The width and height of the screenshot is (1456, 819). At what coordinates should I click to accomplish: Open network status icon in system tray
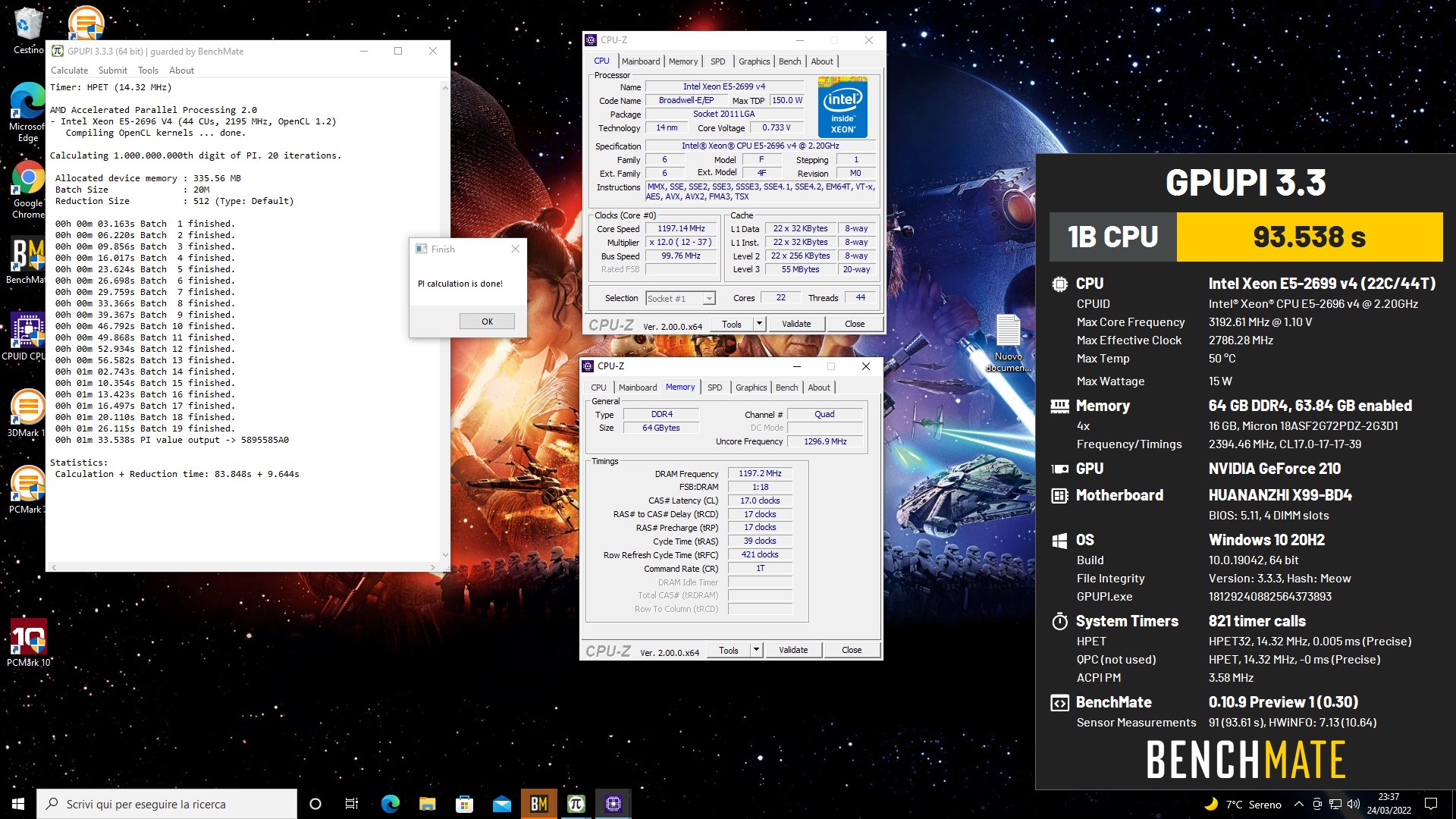(x=1335, y=804)
